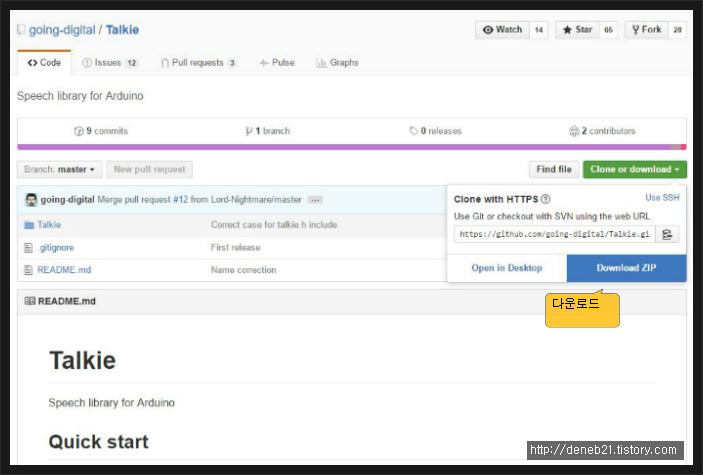Image resolution: width=703 pixels, height=475 pixels.
Task: Click going-digital author name in commit row
Action: 67,200
